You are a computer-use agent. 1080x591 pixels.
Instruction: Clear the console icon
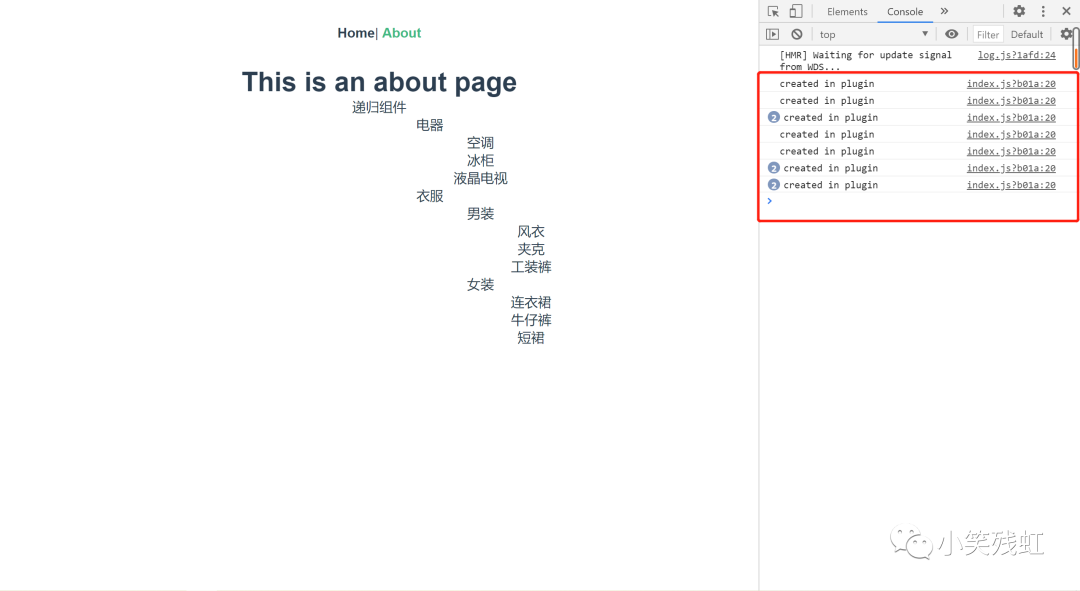(x=796, y=34)
